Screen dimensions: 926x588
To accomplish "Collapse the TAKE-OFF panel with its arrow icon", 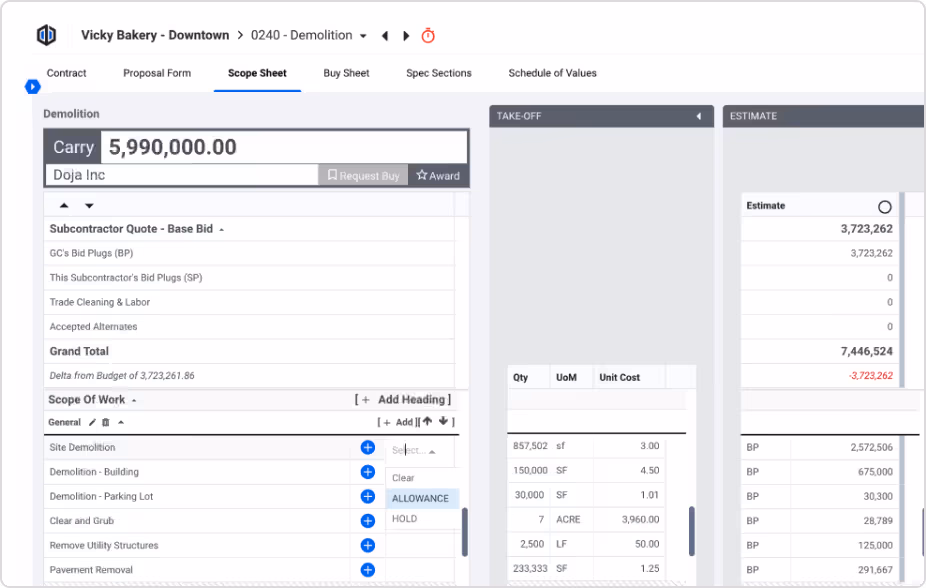I will [x=699, y=116].
